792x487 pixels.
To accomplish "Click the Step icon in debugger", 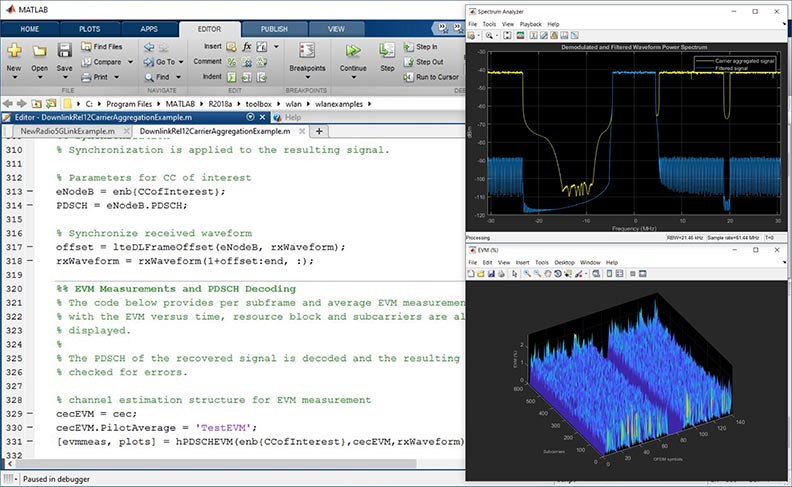I will [387, 50].
